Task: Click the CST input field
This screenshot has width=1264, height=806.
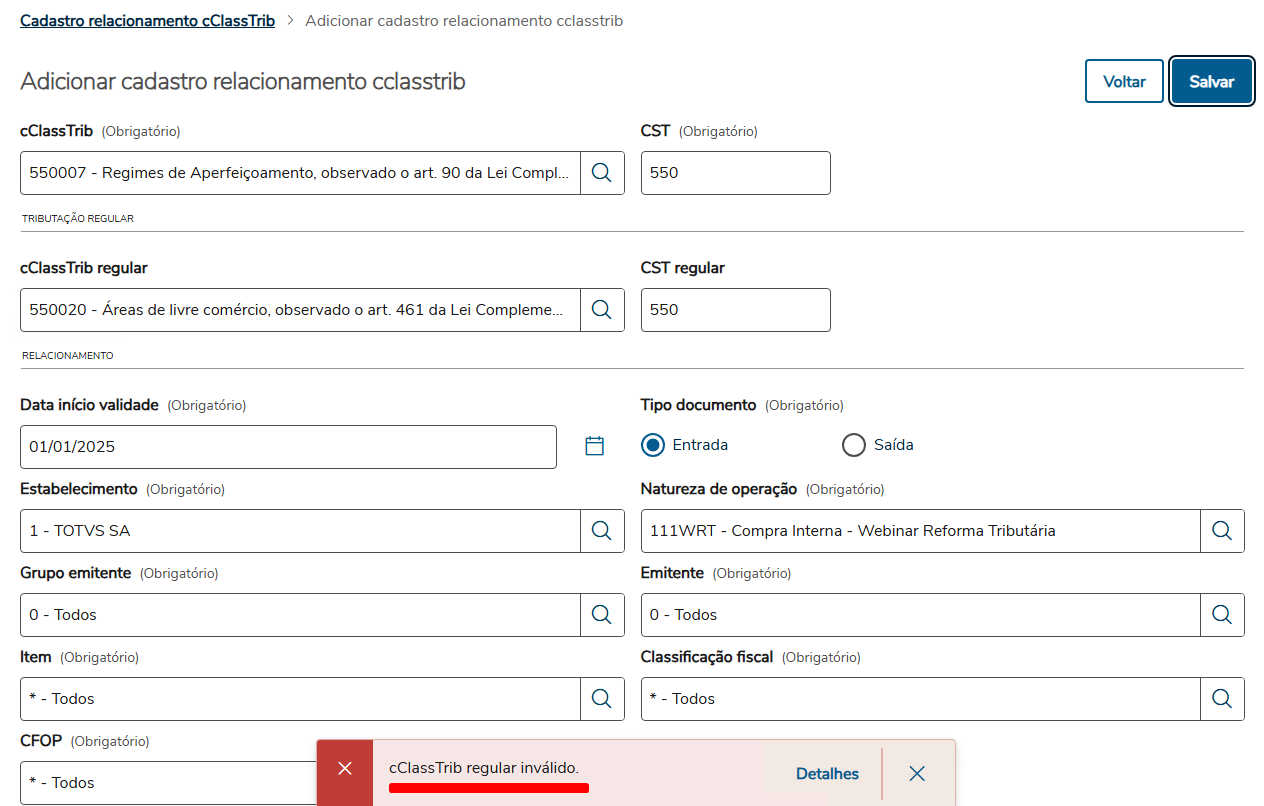Action: pos(735,173)
